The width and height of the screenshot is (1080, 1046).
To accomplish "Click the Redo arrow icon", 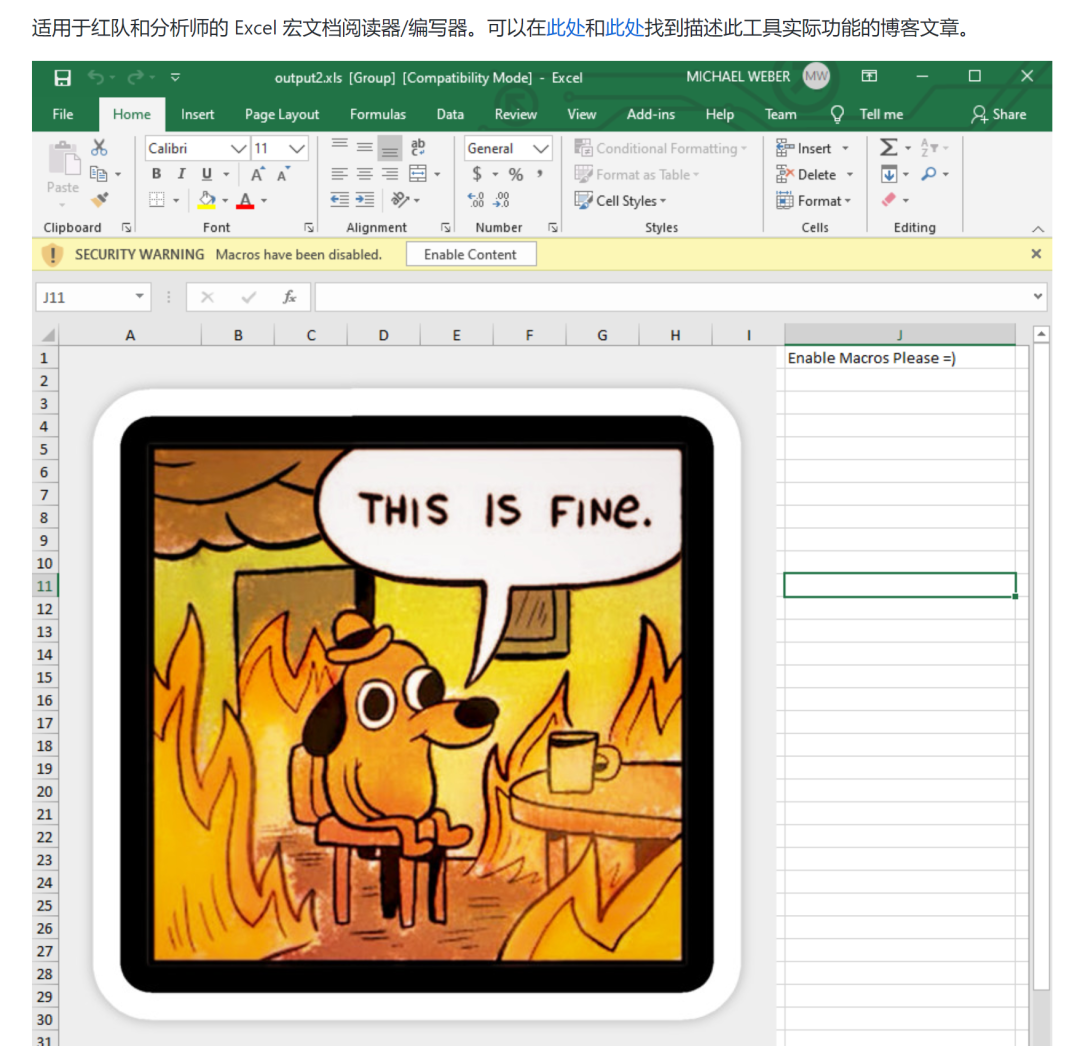I will [x=136, y=78].
